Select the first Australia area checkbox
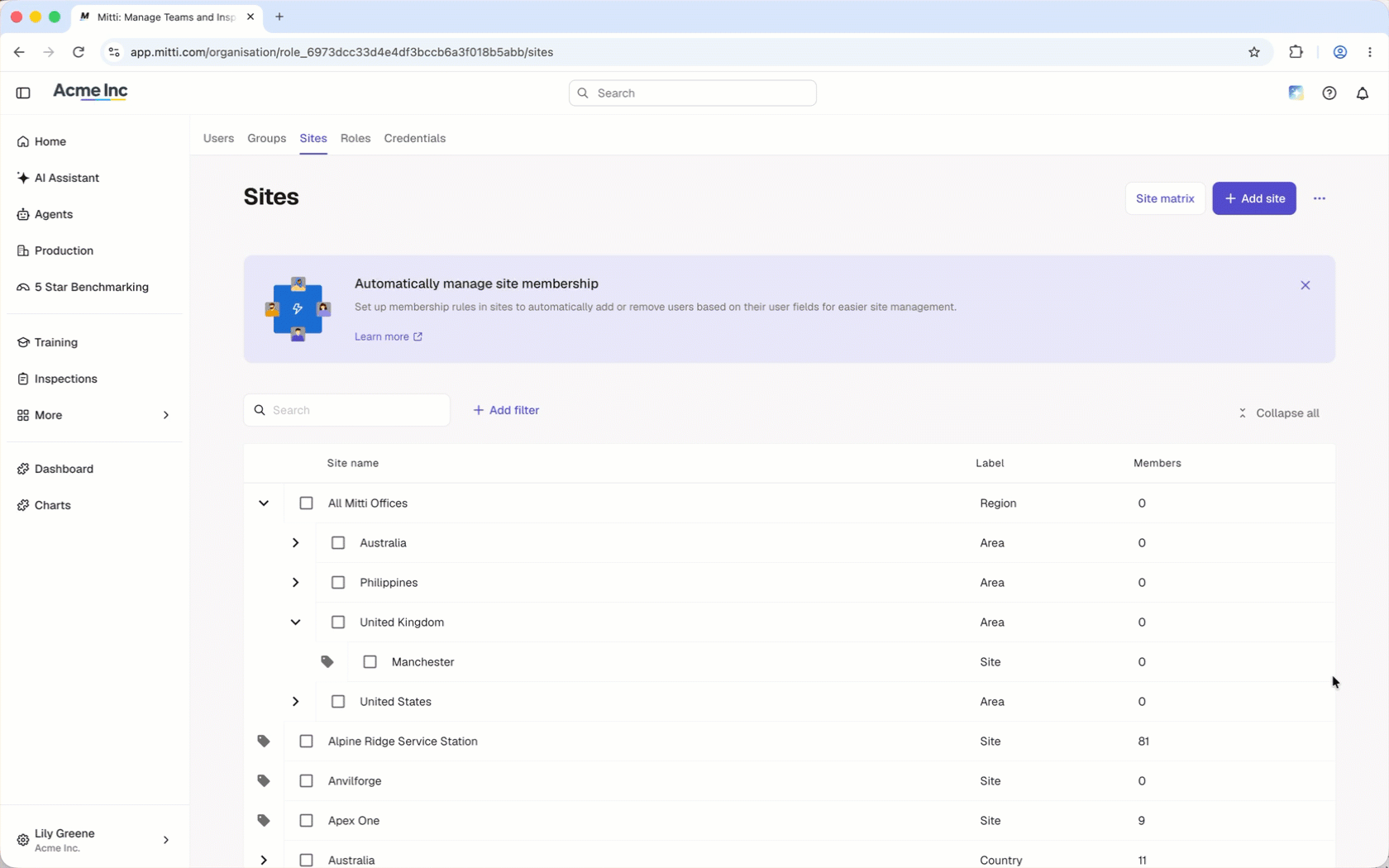Image resolution: width=1389 pixels, height=868 pixels. [338, 543]
